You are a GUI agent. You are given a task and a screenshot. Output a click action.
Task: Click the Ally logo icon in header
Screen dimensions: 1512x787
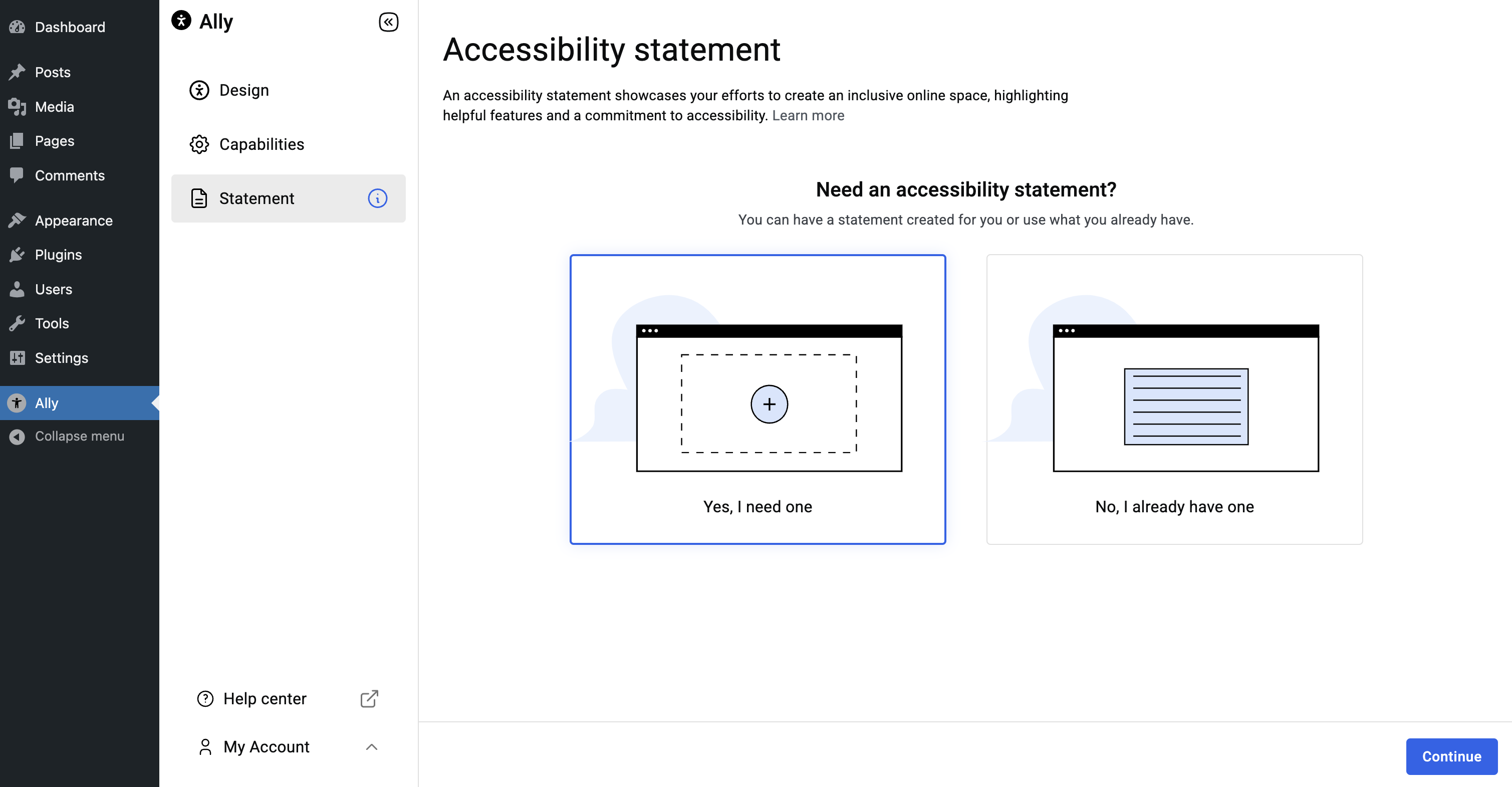[x=181, y=21]
